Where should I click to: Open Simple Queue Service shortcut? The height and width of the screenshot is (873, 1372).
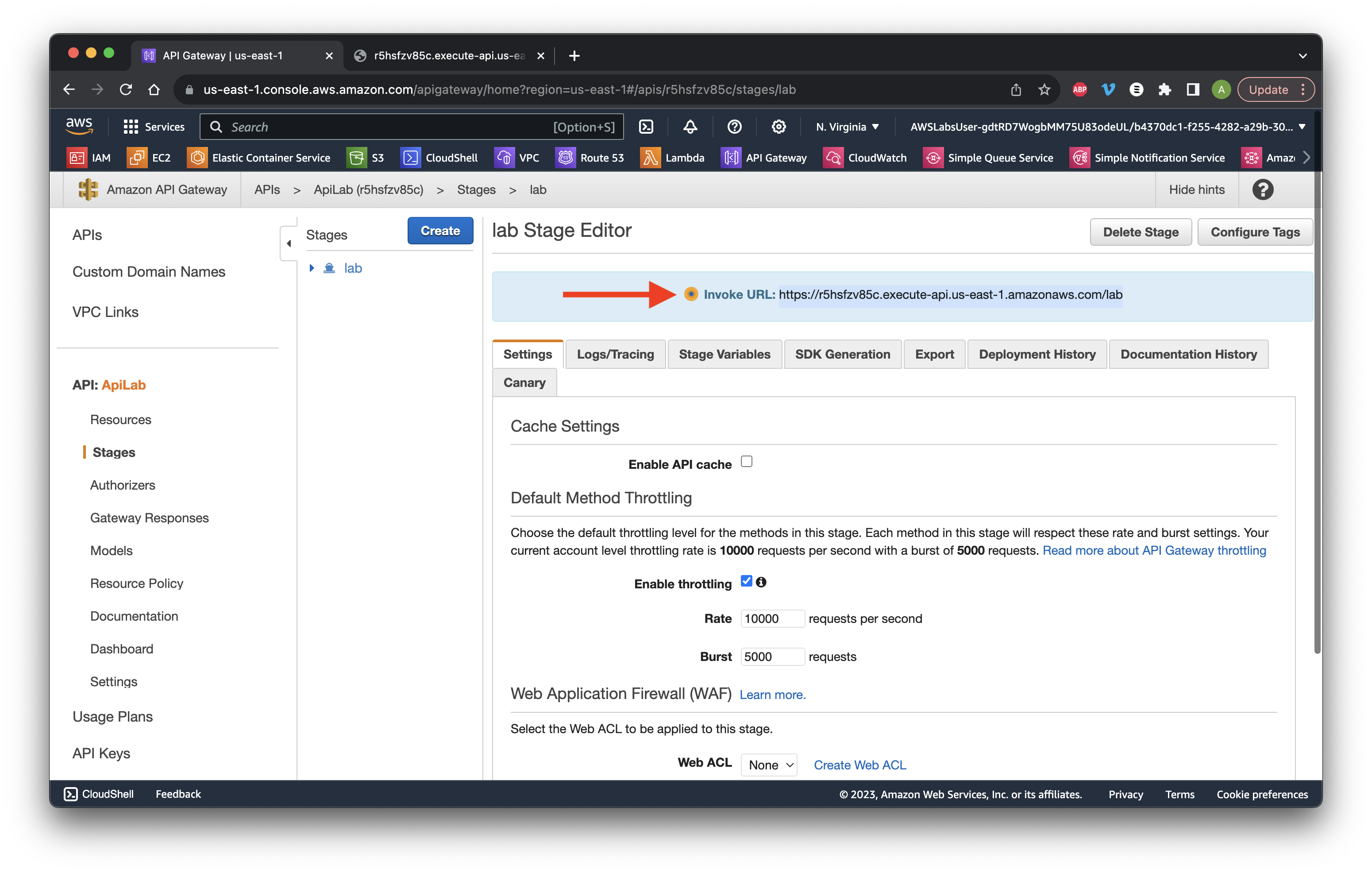tap(988, 158)
